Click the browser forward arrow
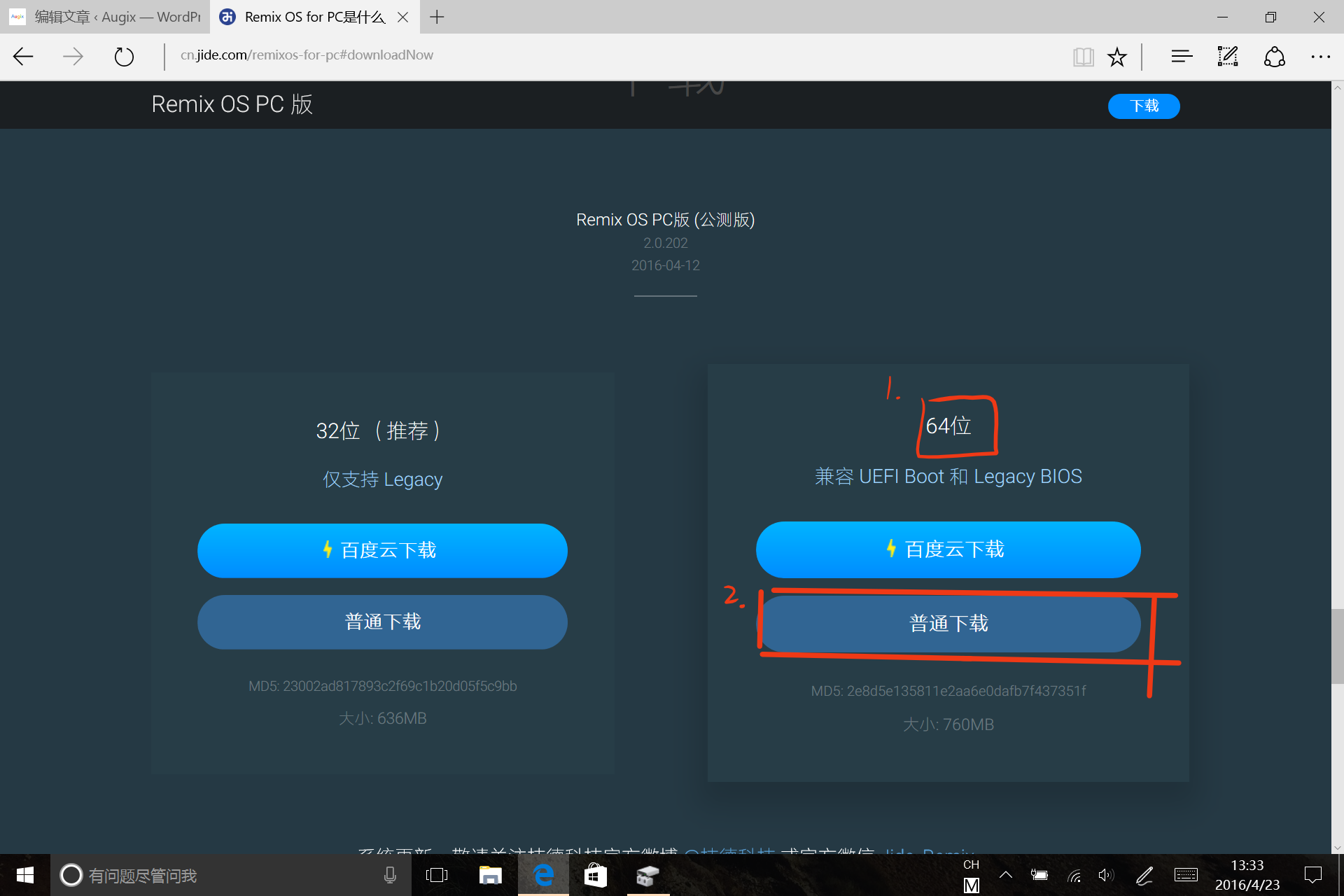This screenshot has height=896, width=1344. click(73, 56)
